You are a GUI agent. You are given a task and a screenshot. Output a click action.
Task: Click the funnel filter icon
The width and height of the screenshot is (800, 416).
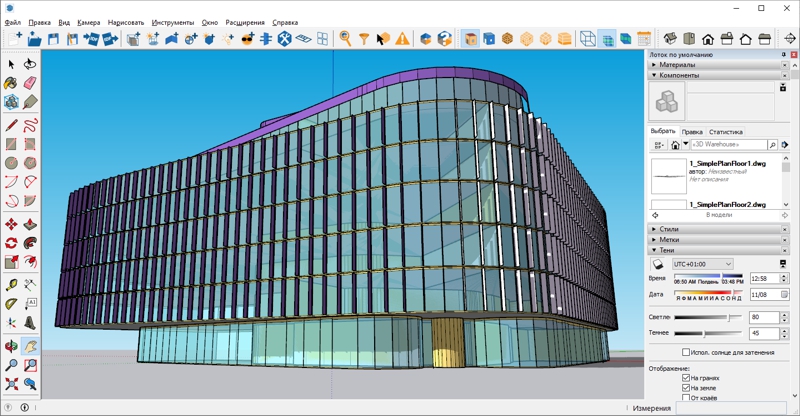pos(364,39)
